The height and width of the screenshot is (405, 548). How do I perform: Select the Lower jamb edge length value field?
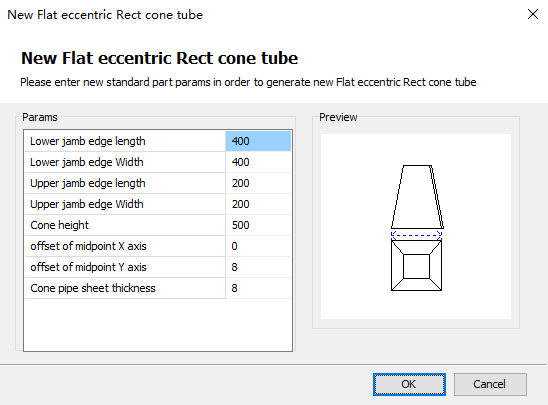(x=258, y=141)
